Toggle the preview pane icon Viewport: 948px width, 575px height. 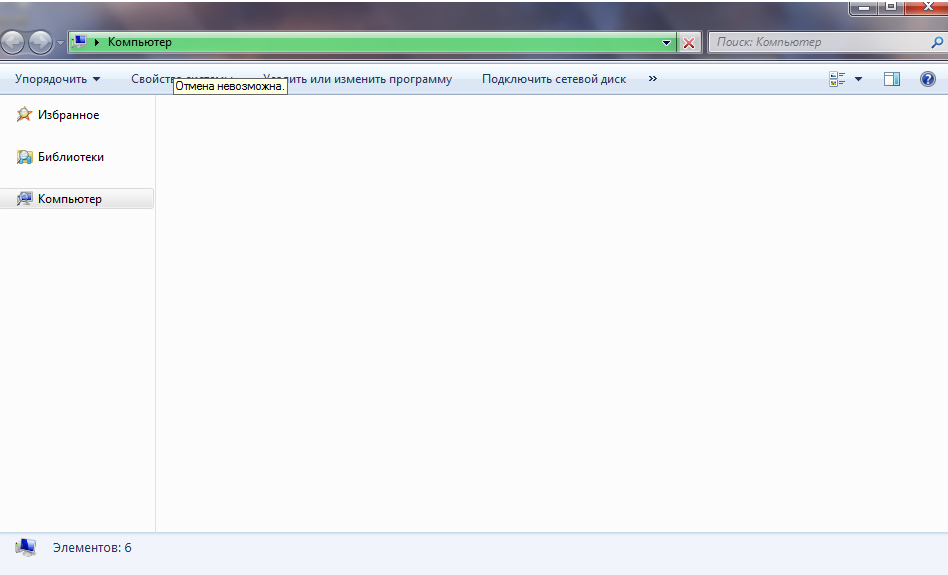tap(892, 79)
